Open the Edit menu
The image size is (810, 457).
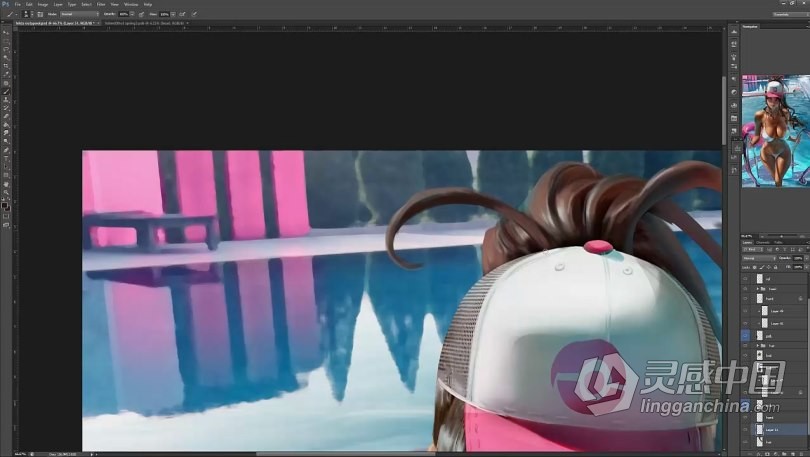click(x=29, y=4)
